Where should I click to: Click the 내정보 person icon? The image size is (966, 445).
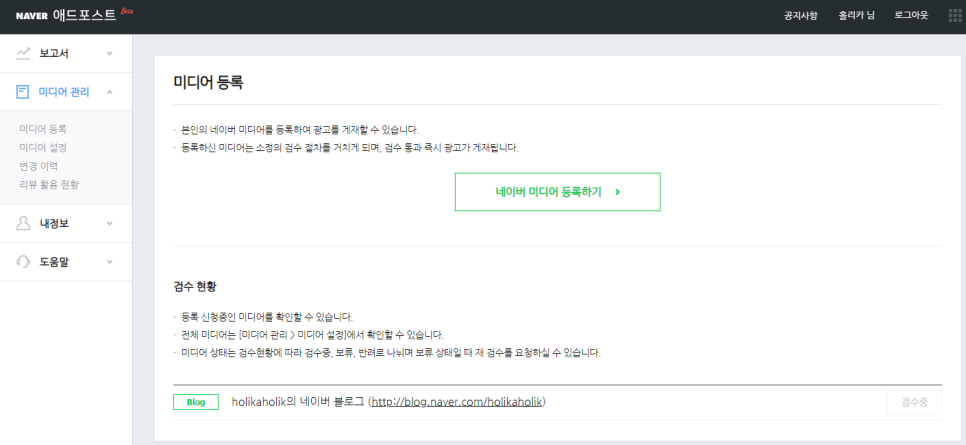(23, 223)
